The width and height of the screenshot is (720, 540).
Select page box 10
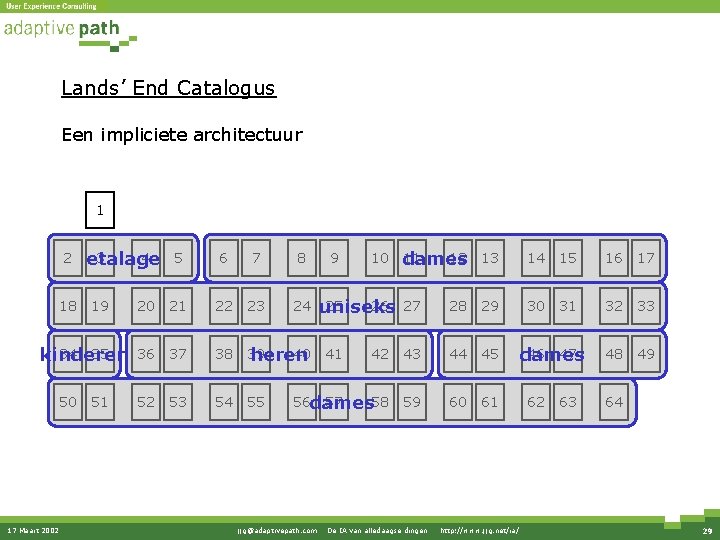380,258
